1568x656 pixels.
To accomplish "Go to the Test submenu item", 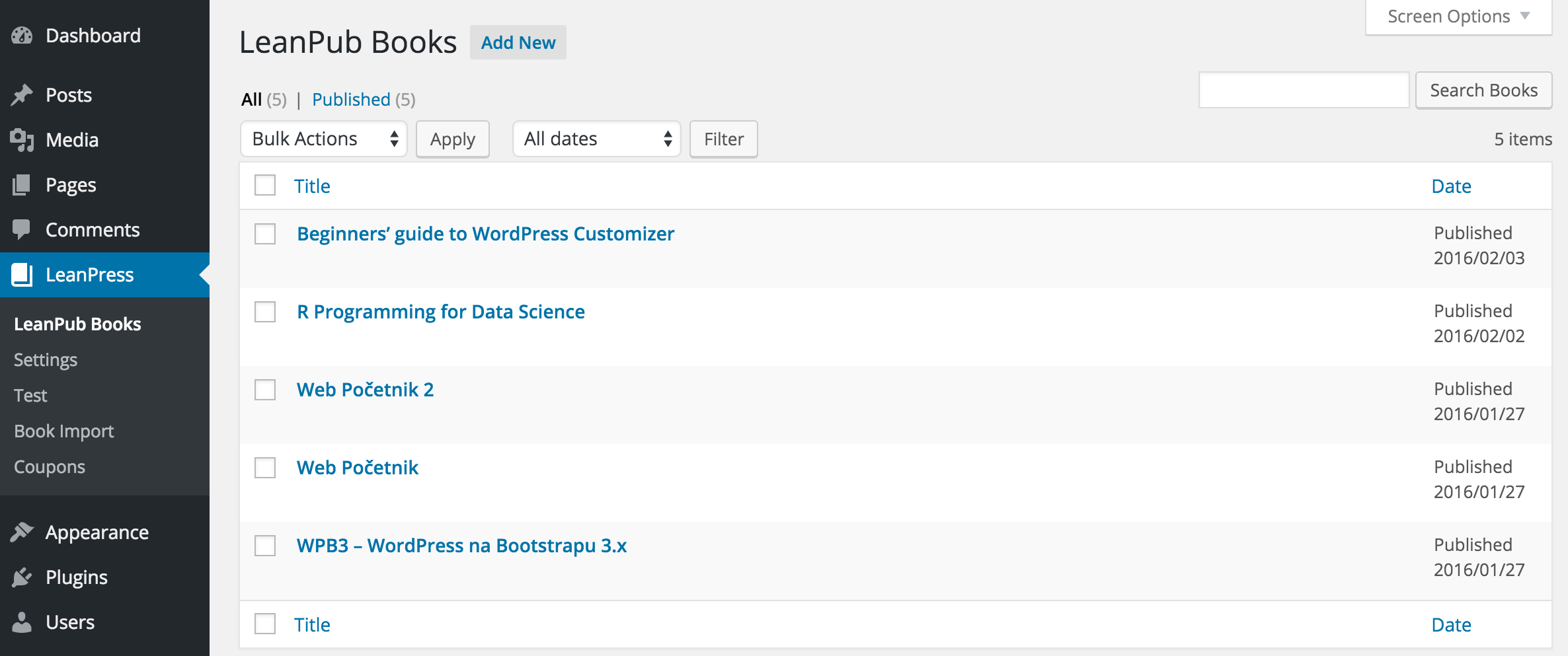I will pos(30,396).
